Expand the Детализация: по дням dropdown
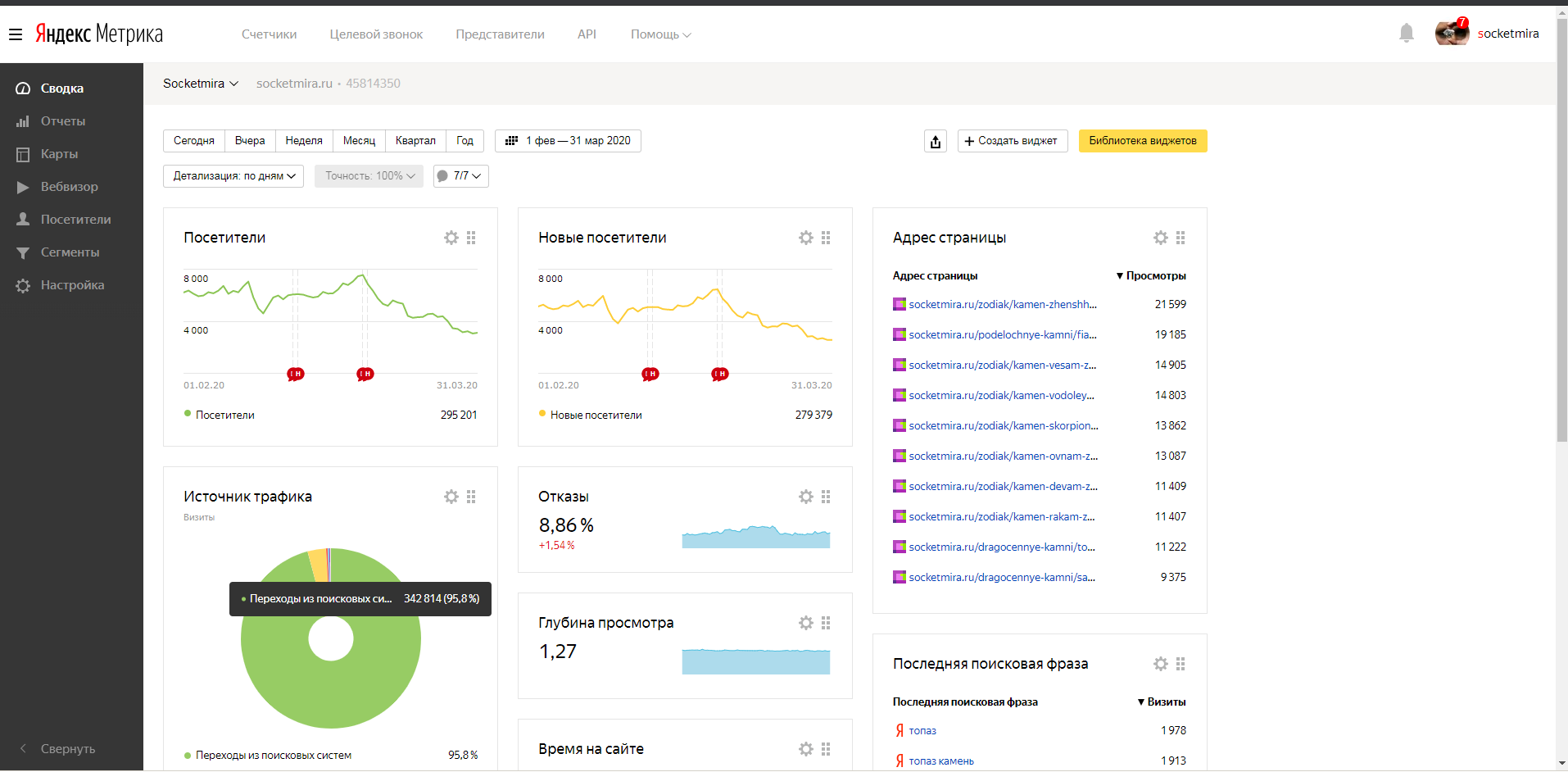The image size is (1568, 772). coord(233,176)
